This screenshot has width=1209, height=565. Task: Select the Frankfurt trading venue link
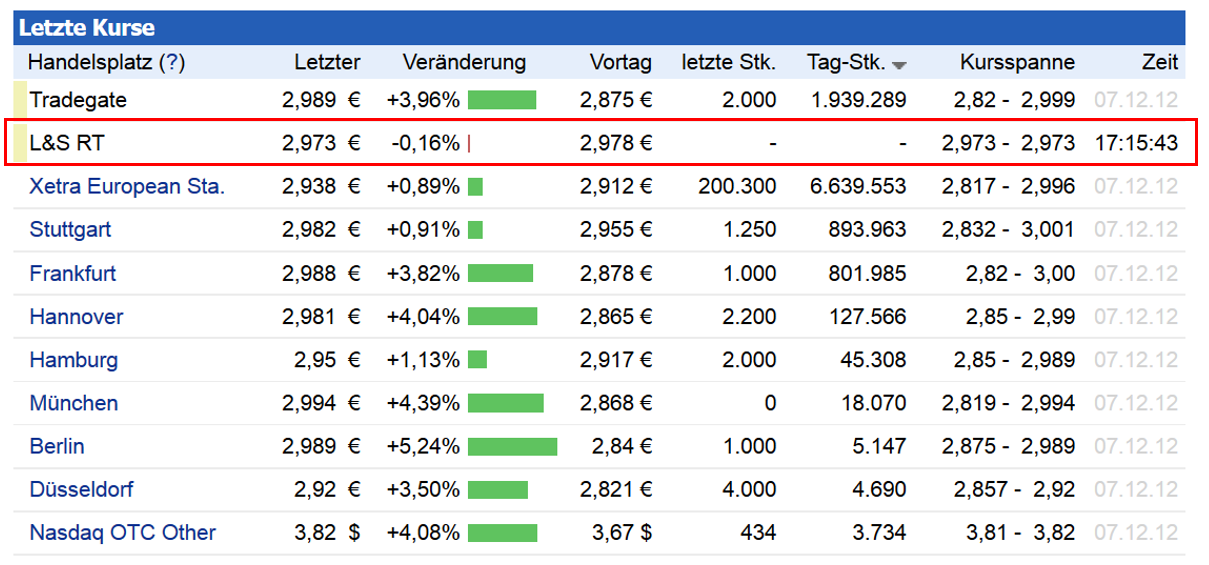pyautogui.click(x=73, y=273)
